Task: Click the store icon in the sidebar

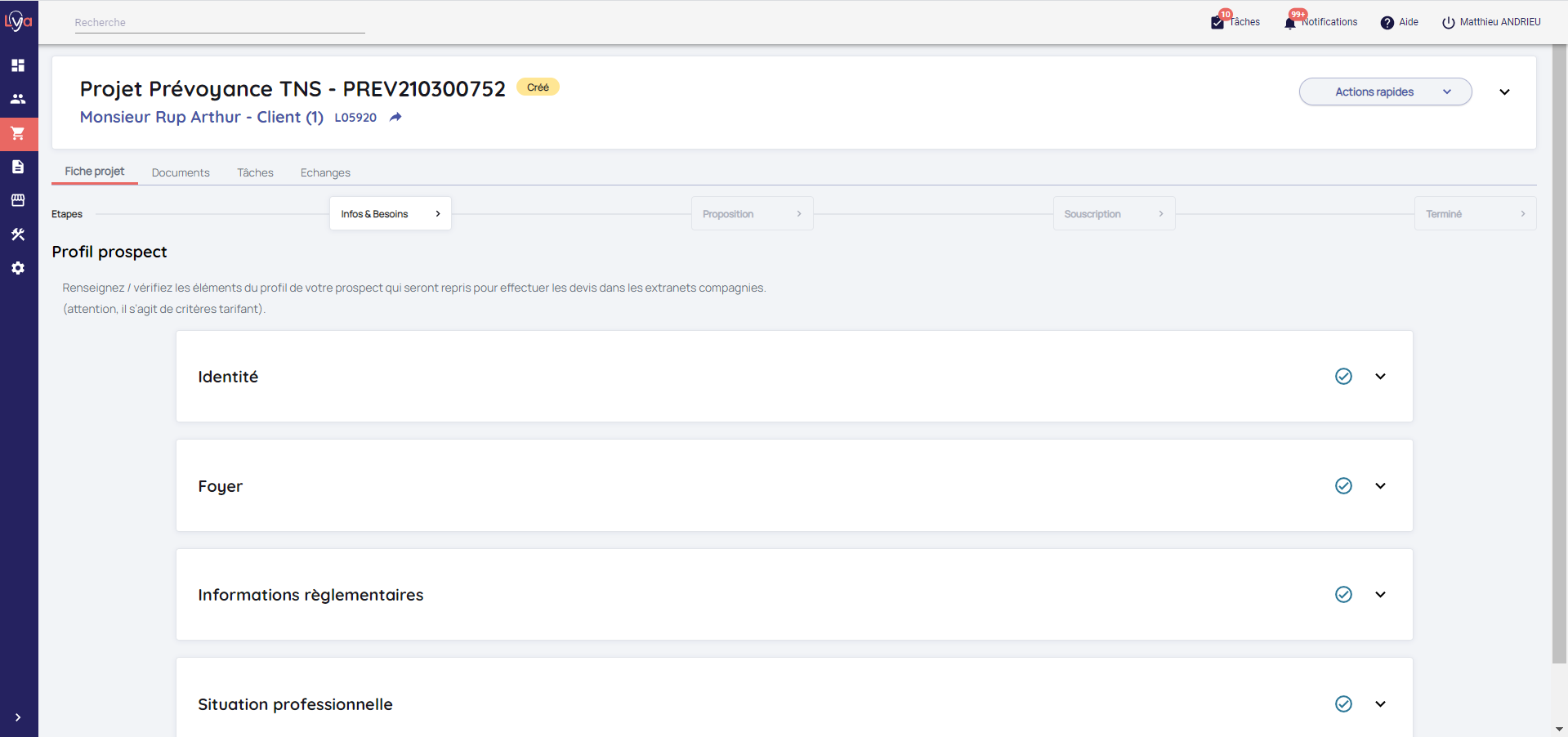Action: (x=18, y=200)
